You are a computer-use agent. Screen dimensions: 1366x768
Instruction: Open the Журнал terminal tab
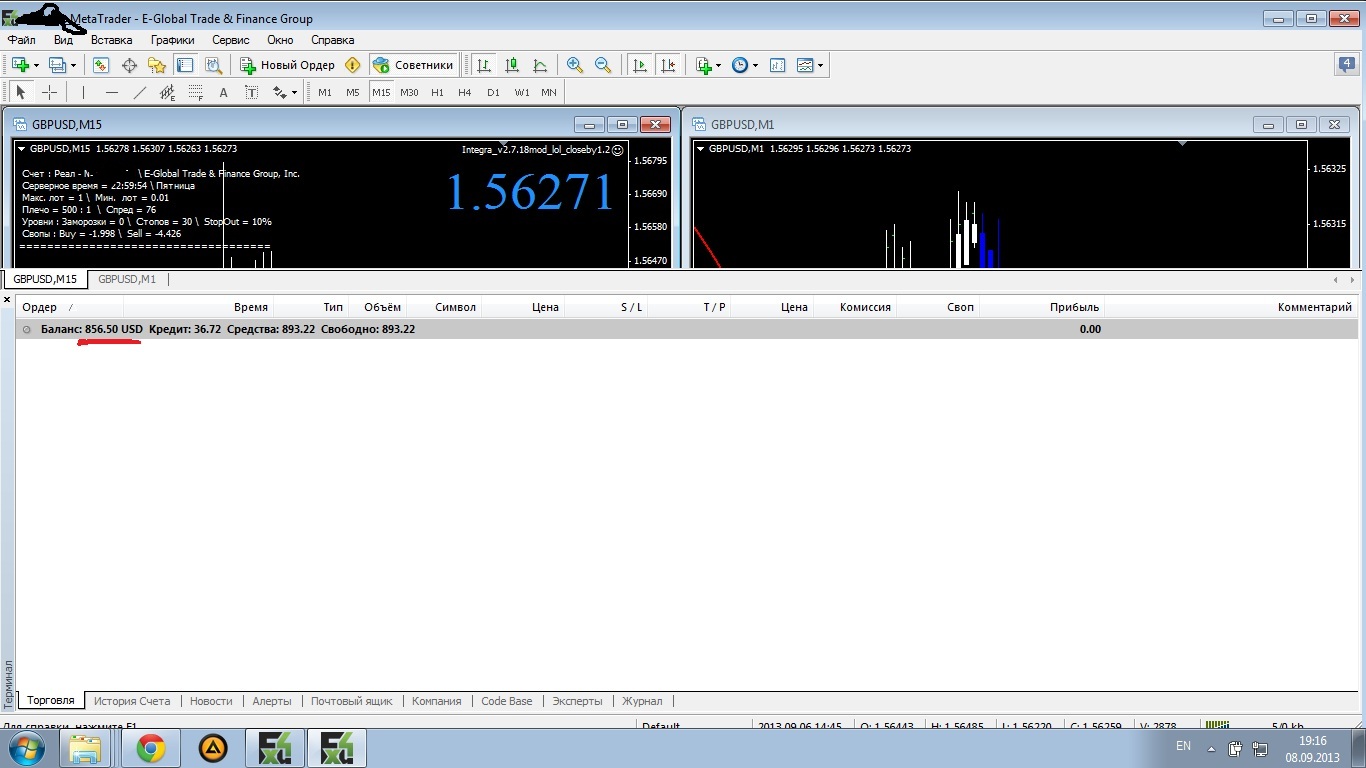[642, 701]
